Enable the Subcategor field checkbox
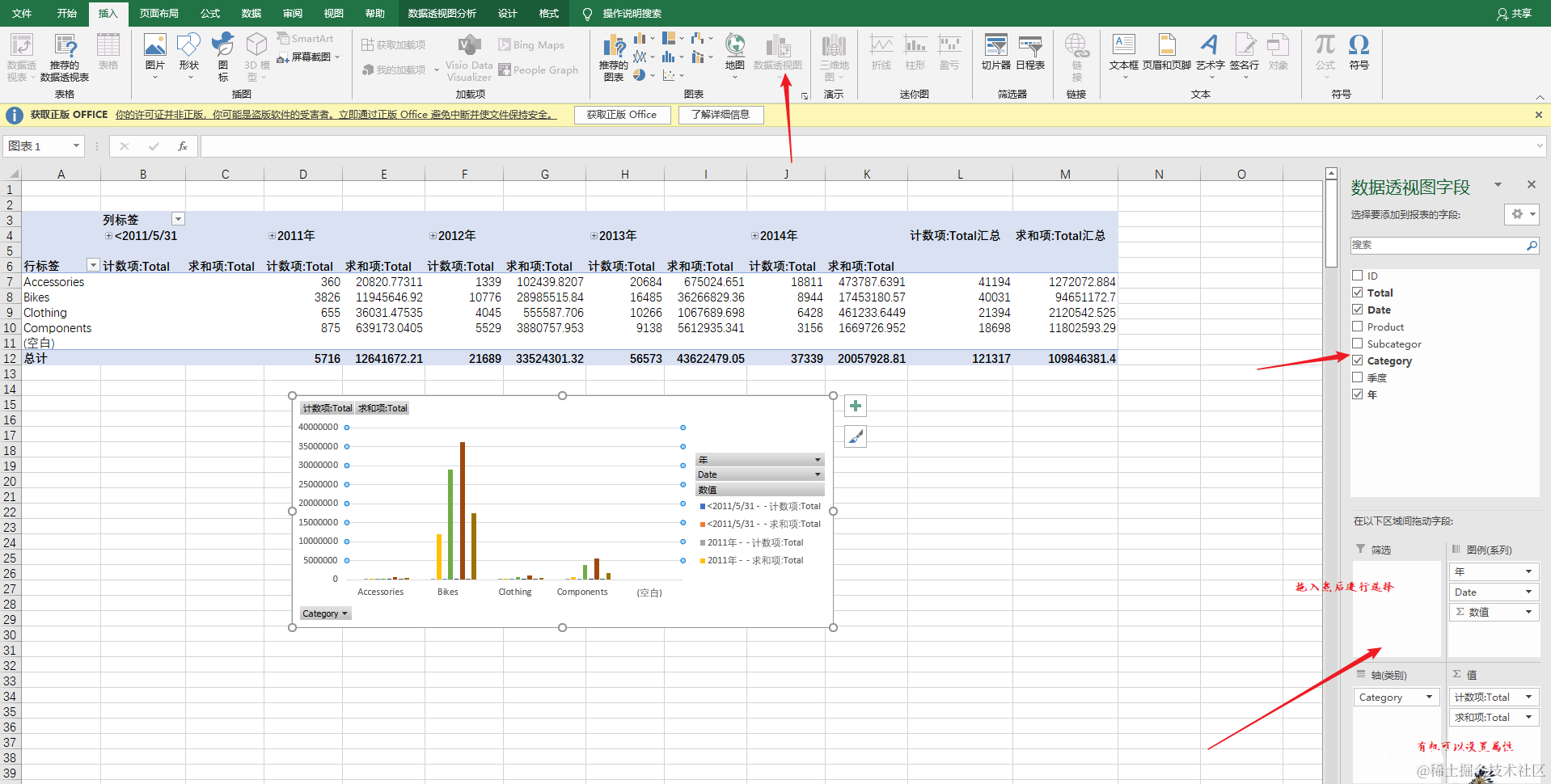The image size is (1551, 784). click(x=1358, y=344)
